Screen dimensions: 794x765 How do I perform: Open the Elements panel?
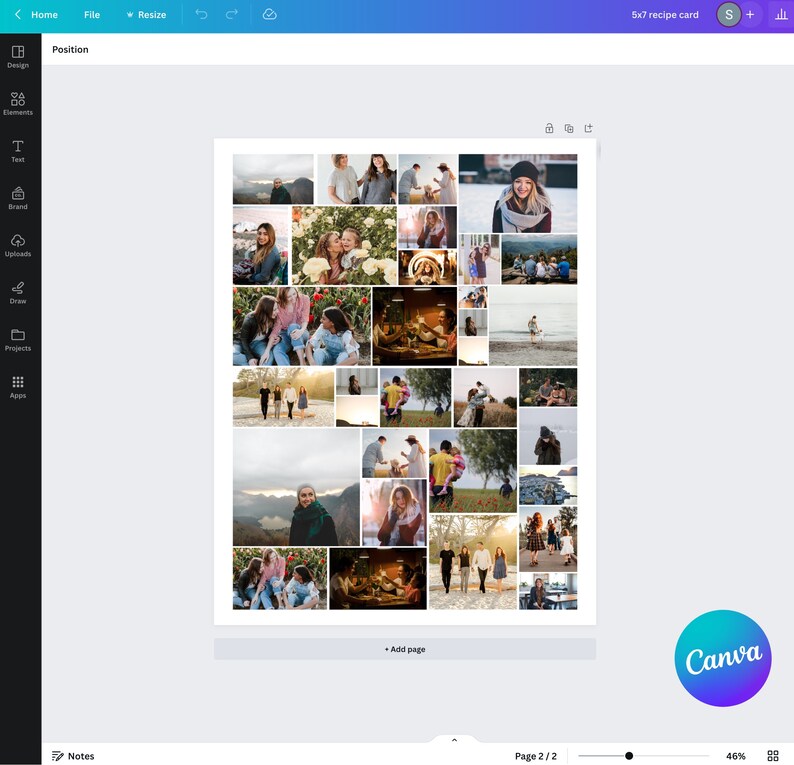click(18, 104)
